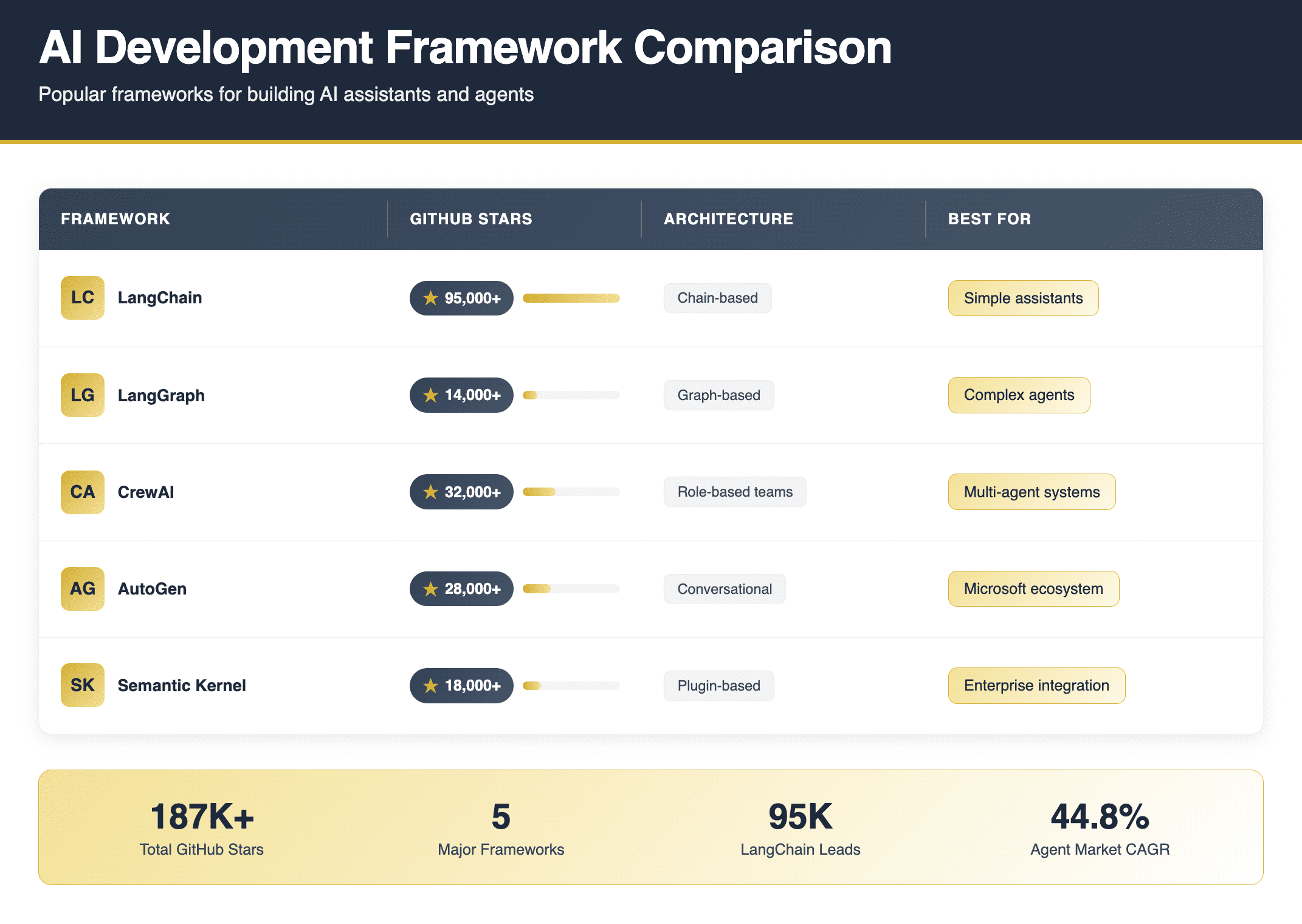
Task: Click the 32,000+ stars pill
Action: (x=461, y=492)
